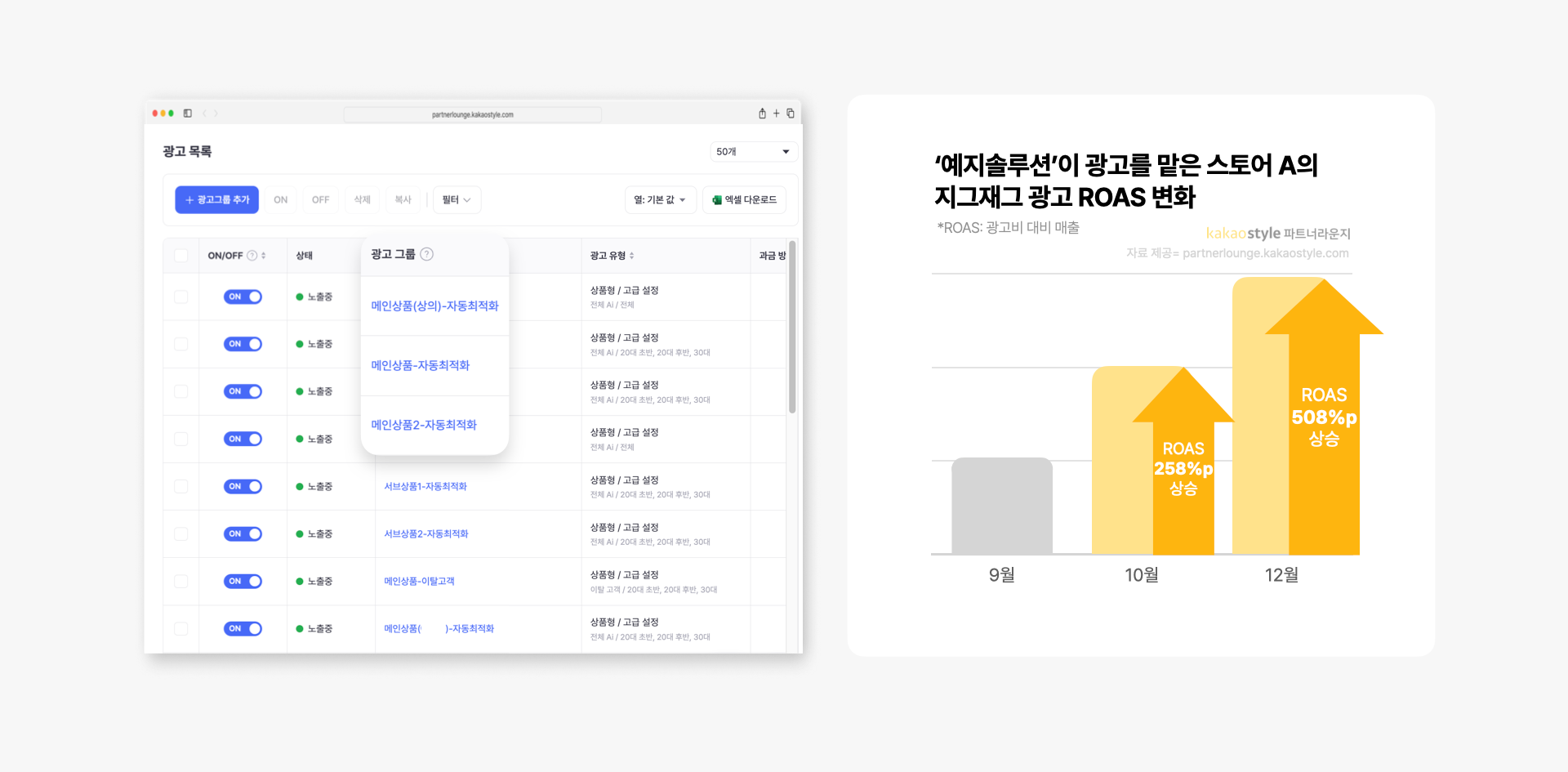Image resolution: width=1568 pixels, height=772 pixels.
Task: Click the 엑셀 다운로드 button
Action: coord(744,200)
